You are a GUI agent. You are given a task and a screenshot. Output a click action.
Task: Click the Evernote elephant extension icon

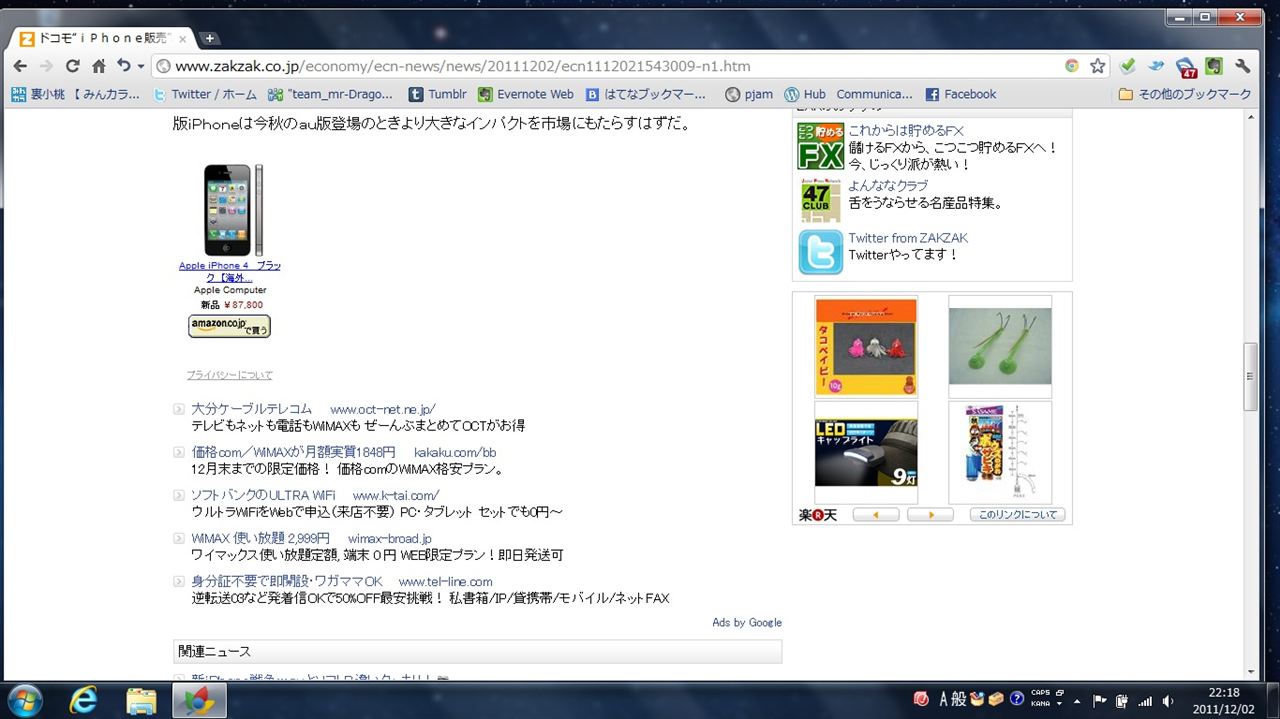tap(1214, 66)
